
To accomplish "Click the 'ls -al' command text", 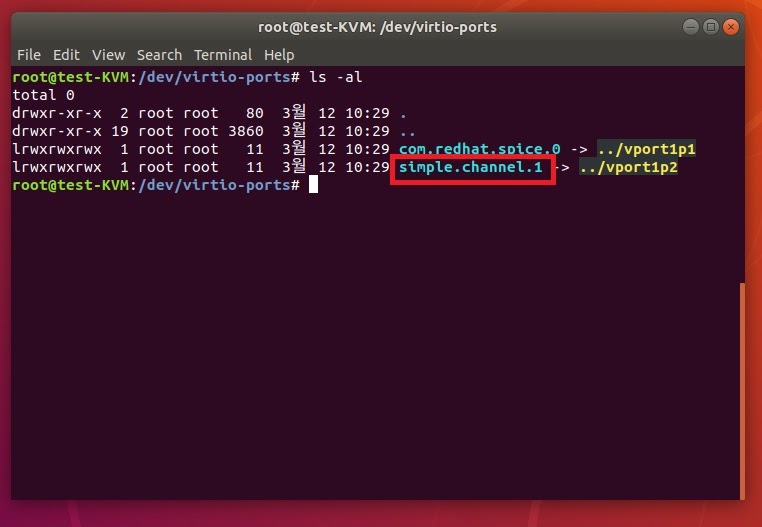I will point(336,77).
